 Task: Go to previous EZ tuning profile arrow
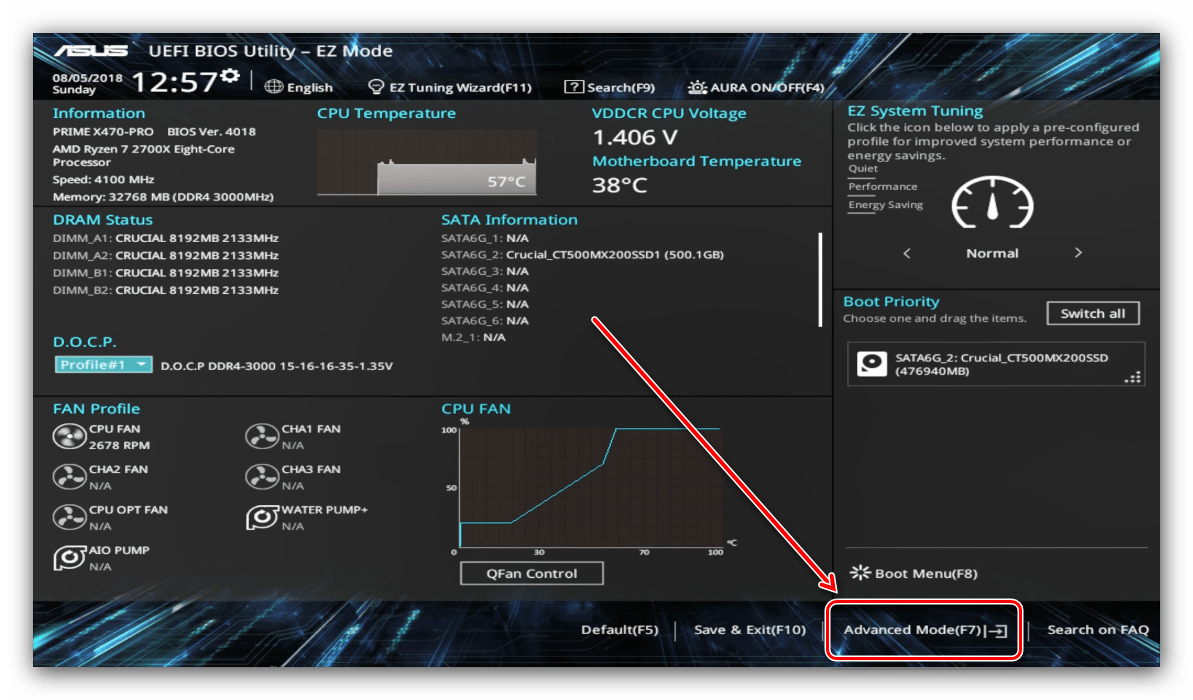[x=907, y=253]
